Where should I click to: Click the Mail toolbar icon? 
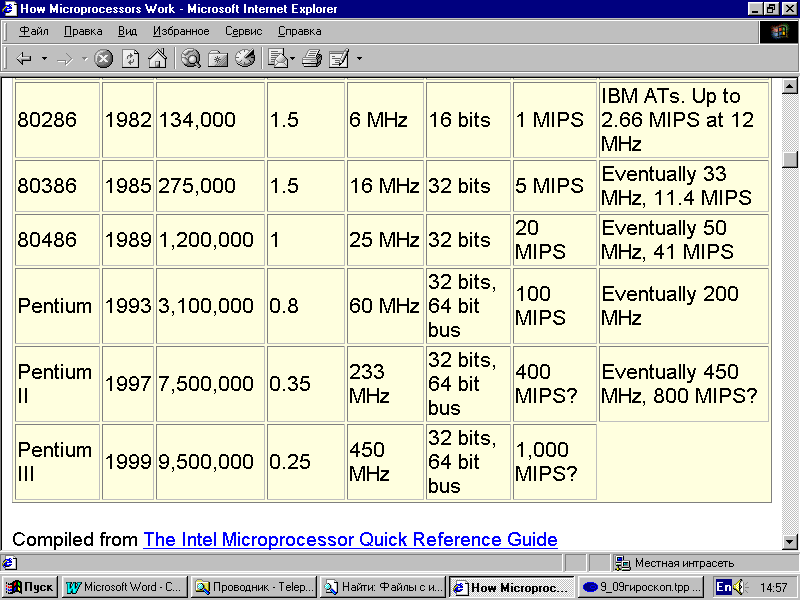click(279, 59)
